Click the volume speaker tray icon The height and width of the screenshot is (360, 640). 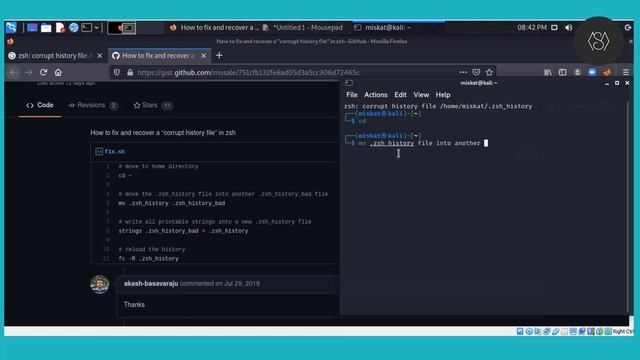click(x=569, y=27)
